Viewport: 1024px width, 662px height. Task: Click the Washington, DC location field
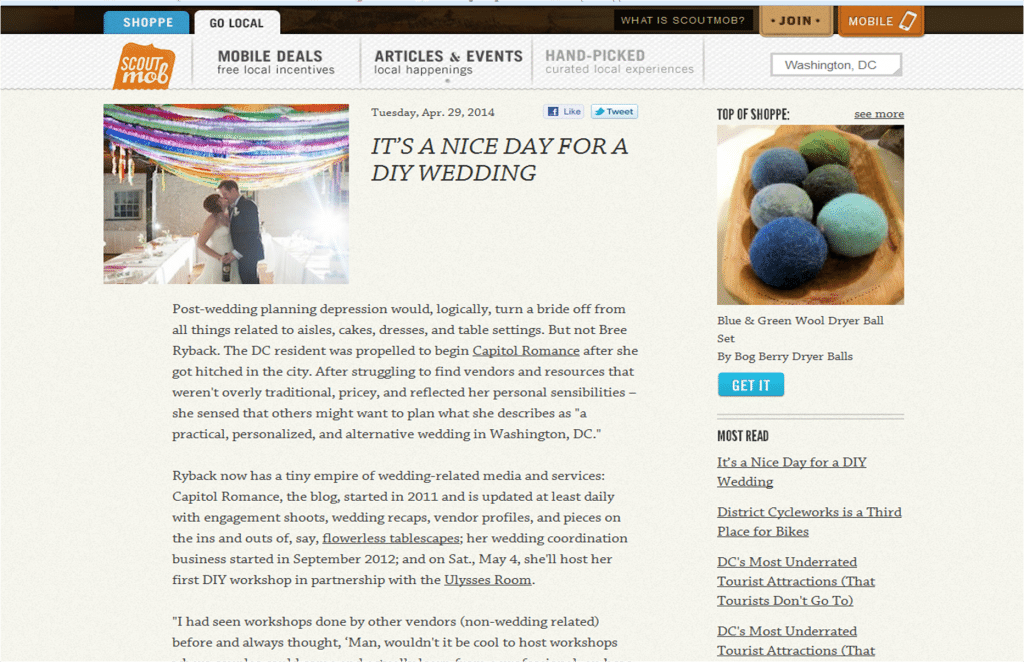(x=836, y=65)
